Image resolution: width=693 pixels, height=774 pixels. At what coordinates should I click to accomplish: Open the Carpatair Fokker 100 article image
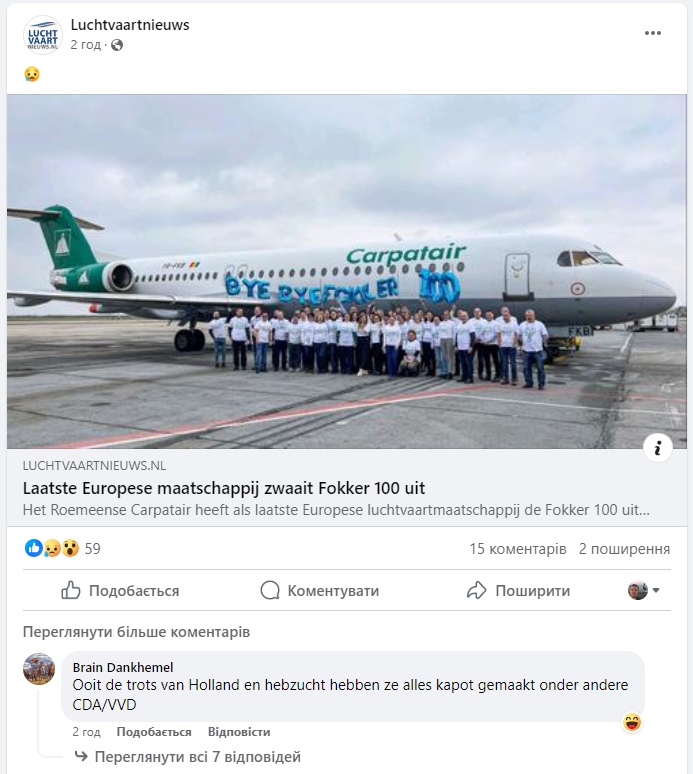[x=346, y=271]
